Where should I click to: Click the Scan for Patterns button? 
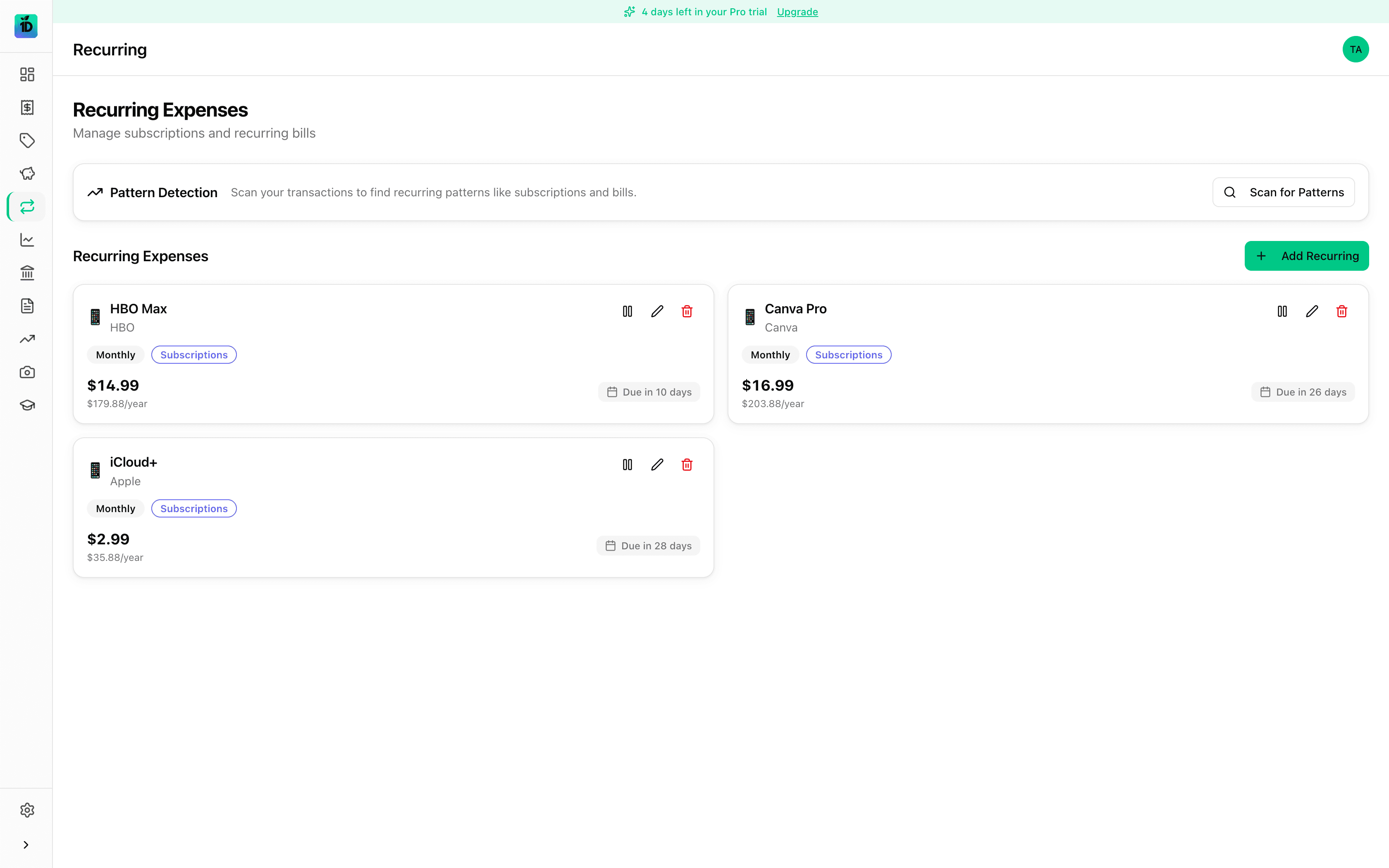(1284, 192)
